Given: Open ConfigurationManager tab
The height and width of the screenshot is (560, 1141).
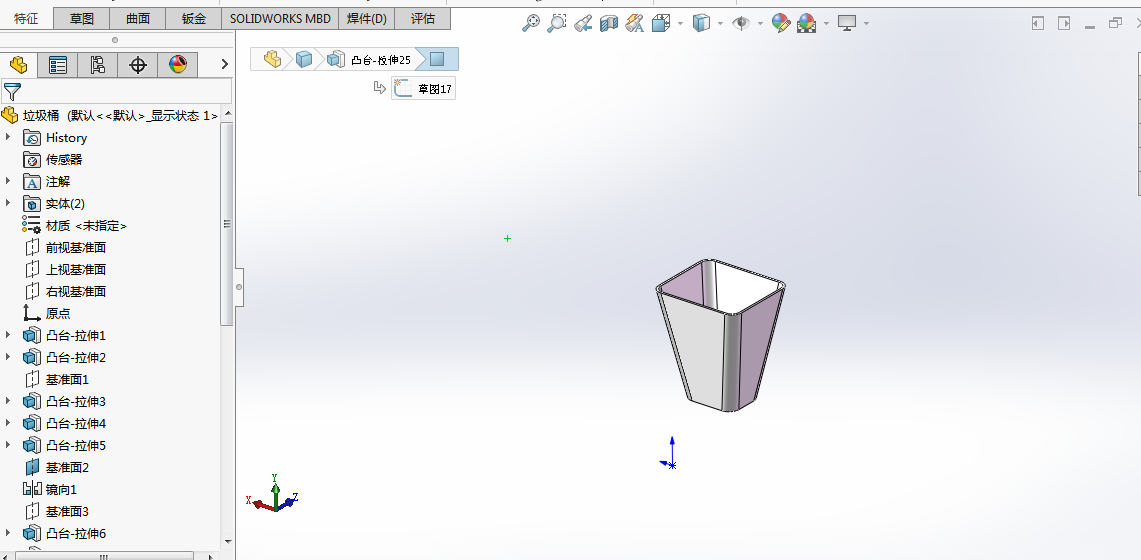Looking at the screenshot, I should point(98,65).
